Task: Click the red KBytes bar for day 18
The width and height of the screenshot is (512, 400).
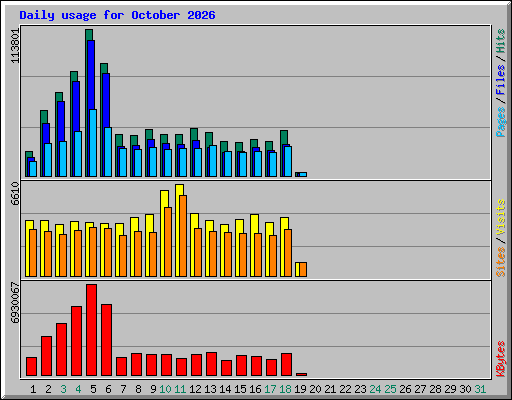Action: tap(286, 365)
